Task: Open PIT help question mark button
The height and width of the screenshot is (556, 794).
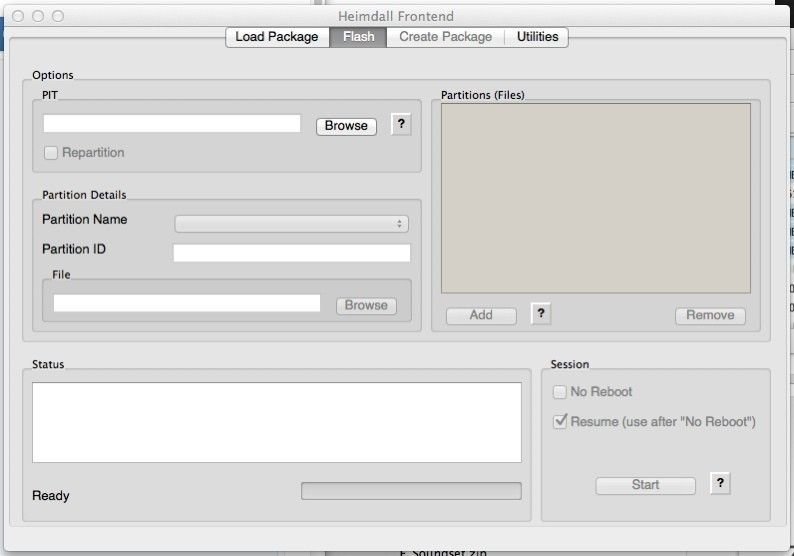Action: click(x=401, y=124)
